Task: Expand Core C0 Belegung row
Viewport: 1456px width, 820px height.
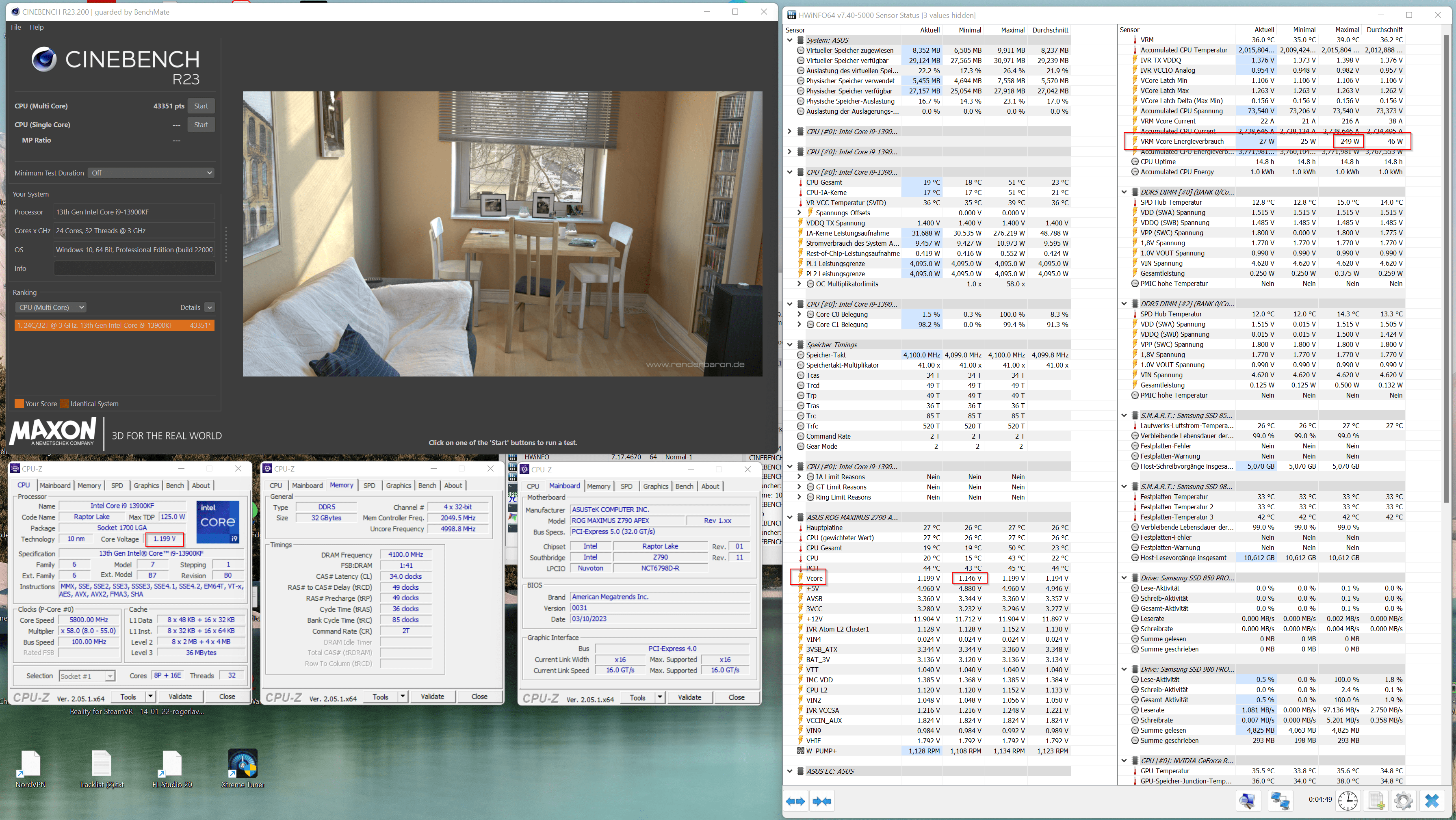Action: point(799,314)
